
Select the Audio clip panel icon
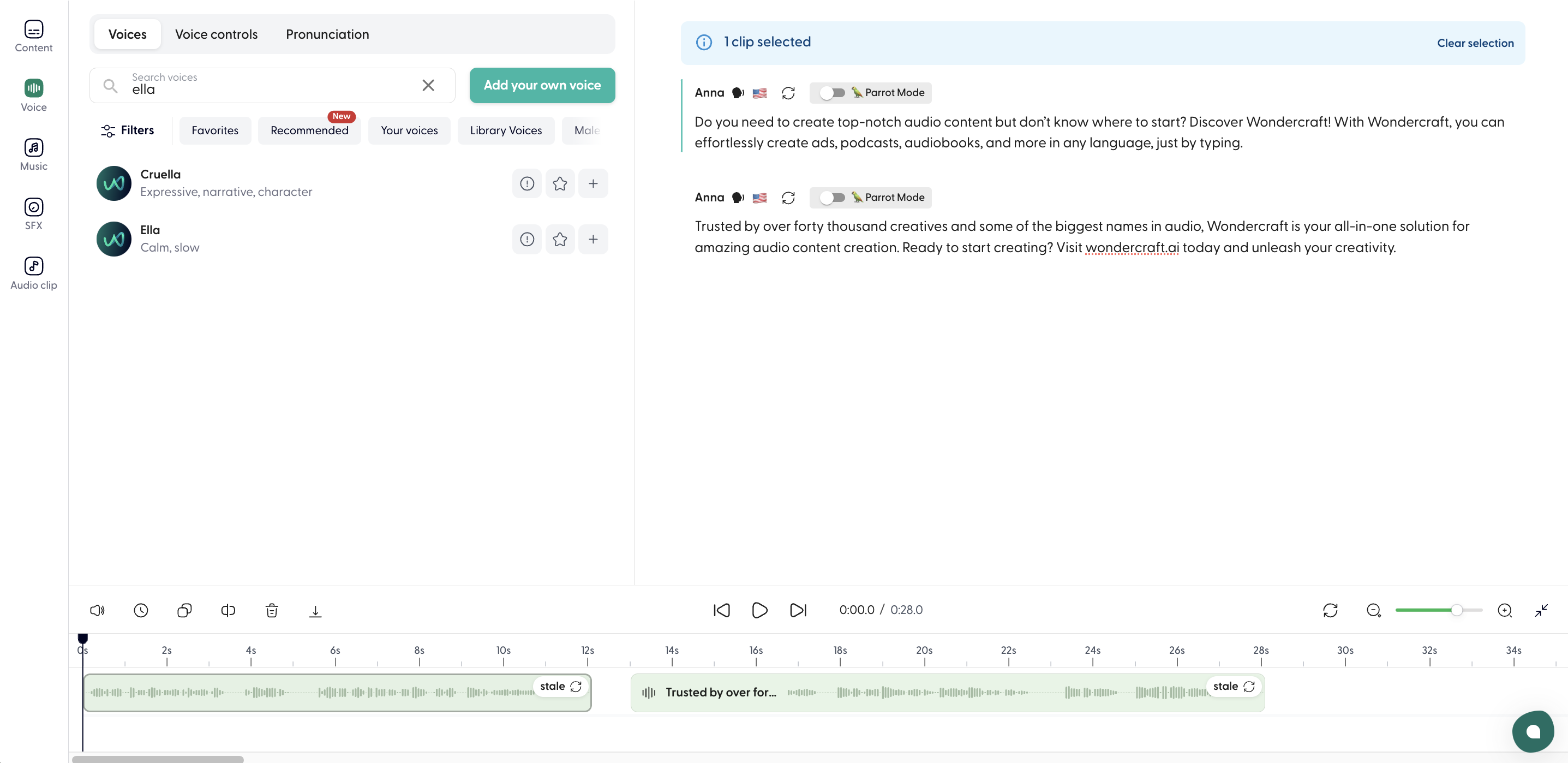pos(33,265)
